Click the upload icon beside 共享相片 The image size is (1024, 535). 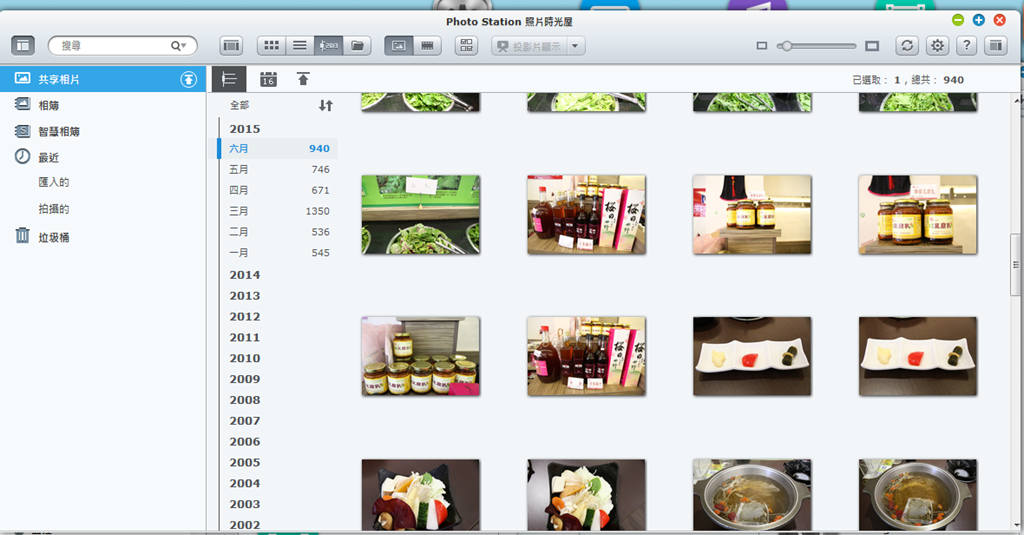tap(189, 79)
